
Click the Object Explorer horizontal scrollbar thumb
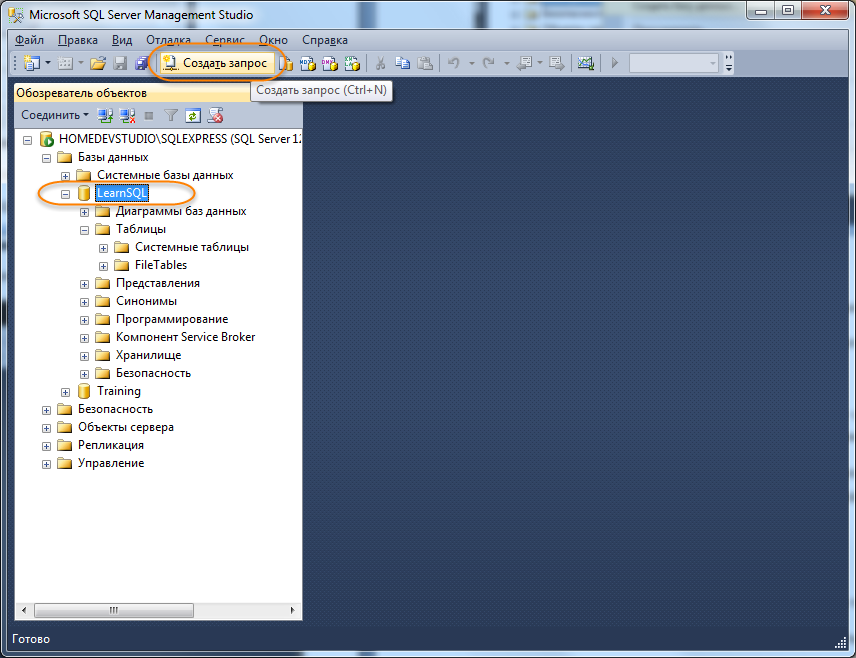coord(114,610)
